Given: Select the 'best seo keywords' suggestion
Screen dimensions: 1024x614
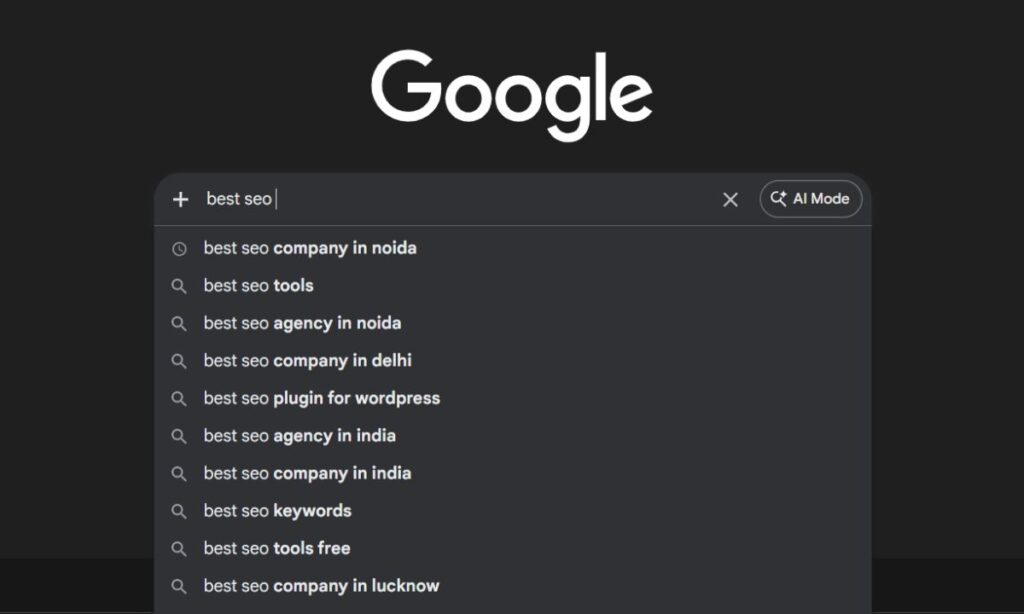Looking at the screenshot, I should click(276, 510).
